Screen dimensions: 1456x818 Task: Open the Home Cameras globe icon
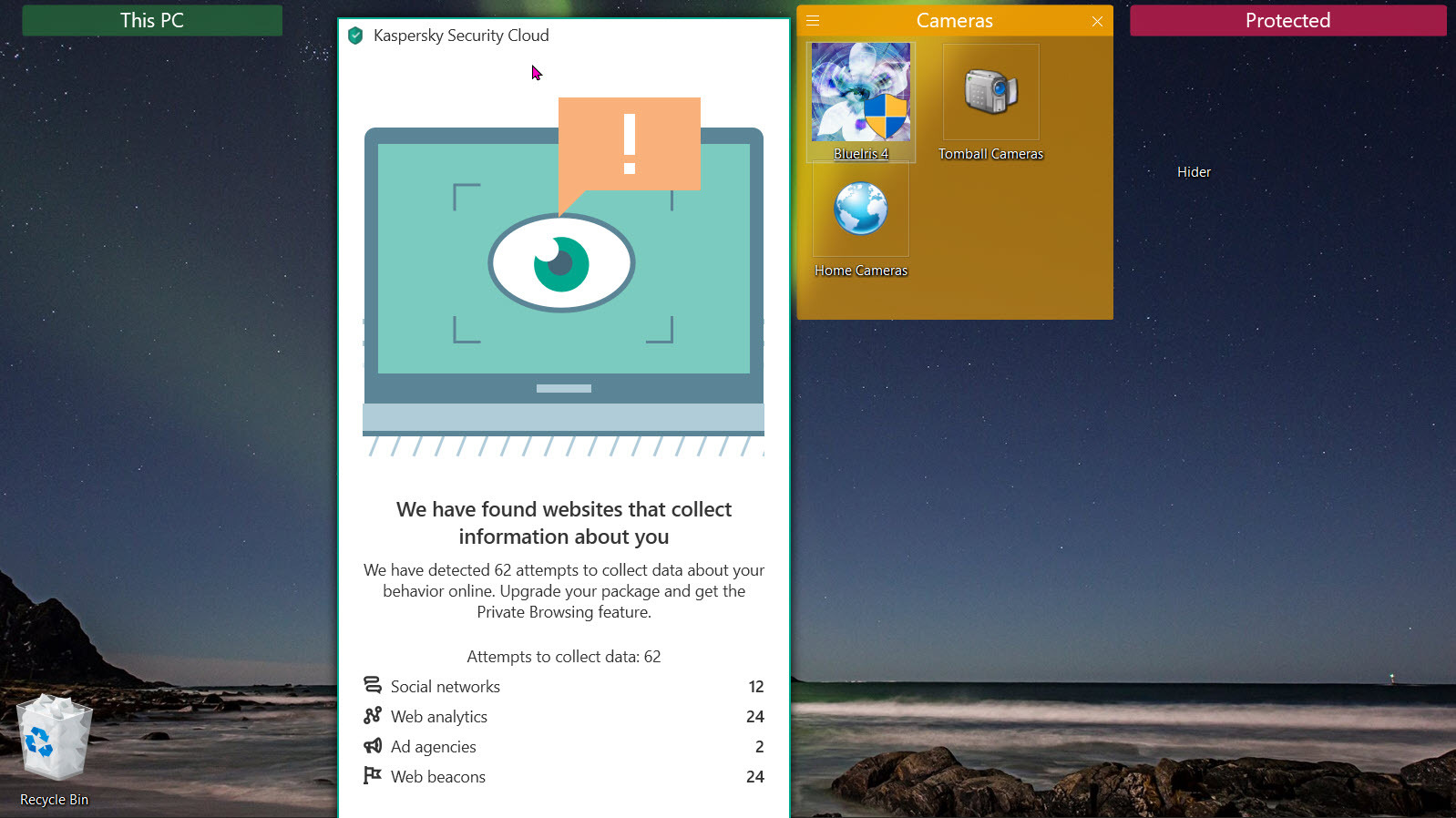(861, 209)
